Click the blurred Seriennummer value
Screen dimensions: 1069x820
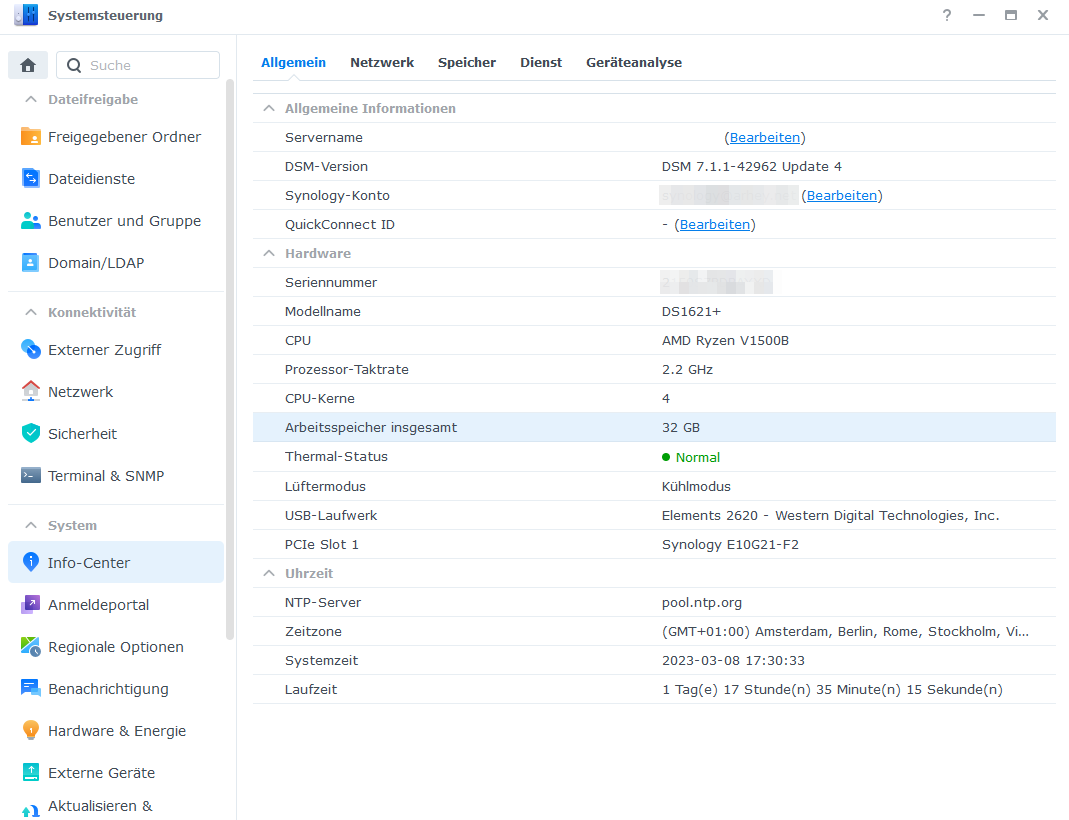pos(716,282)
